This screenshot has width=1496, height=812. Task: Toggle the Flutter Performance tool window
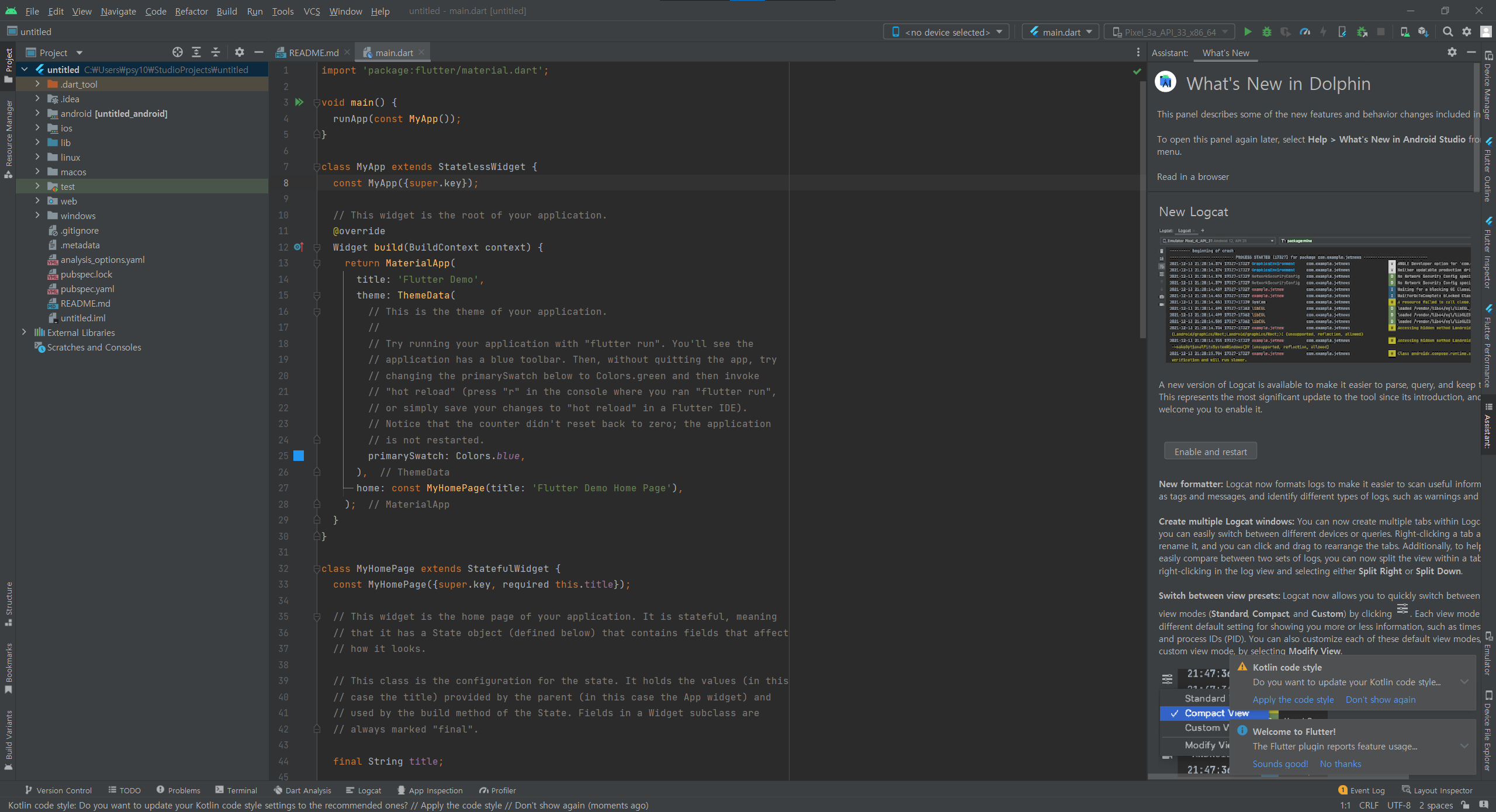[1488, 346]
